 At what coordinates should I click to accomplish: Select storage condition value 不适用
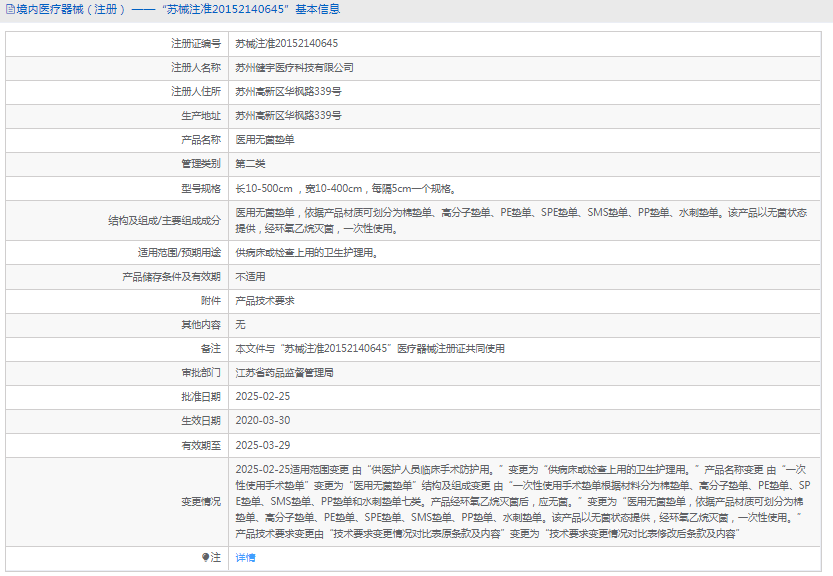[250, 277]
